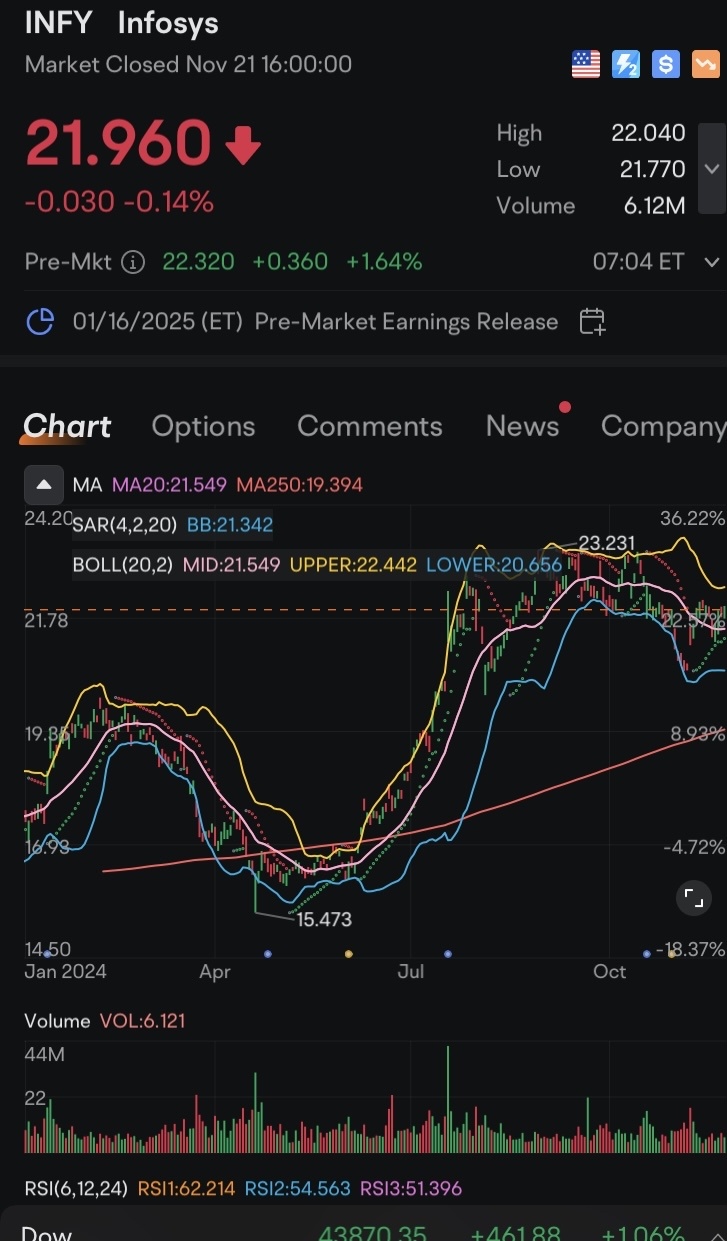Tap the Volume VOL:6.121 label
The height and width of the screenshot is (1241, 727).
[x=105, y=1021]
